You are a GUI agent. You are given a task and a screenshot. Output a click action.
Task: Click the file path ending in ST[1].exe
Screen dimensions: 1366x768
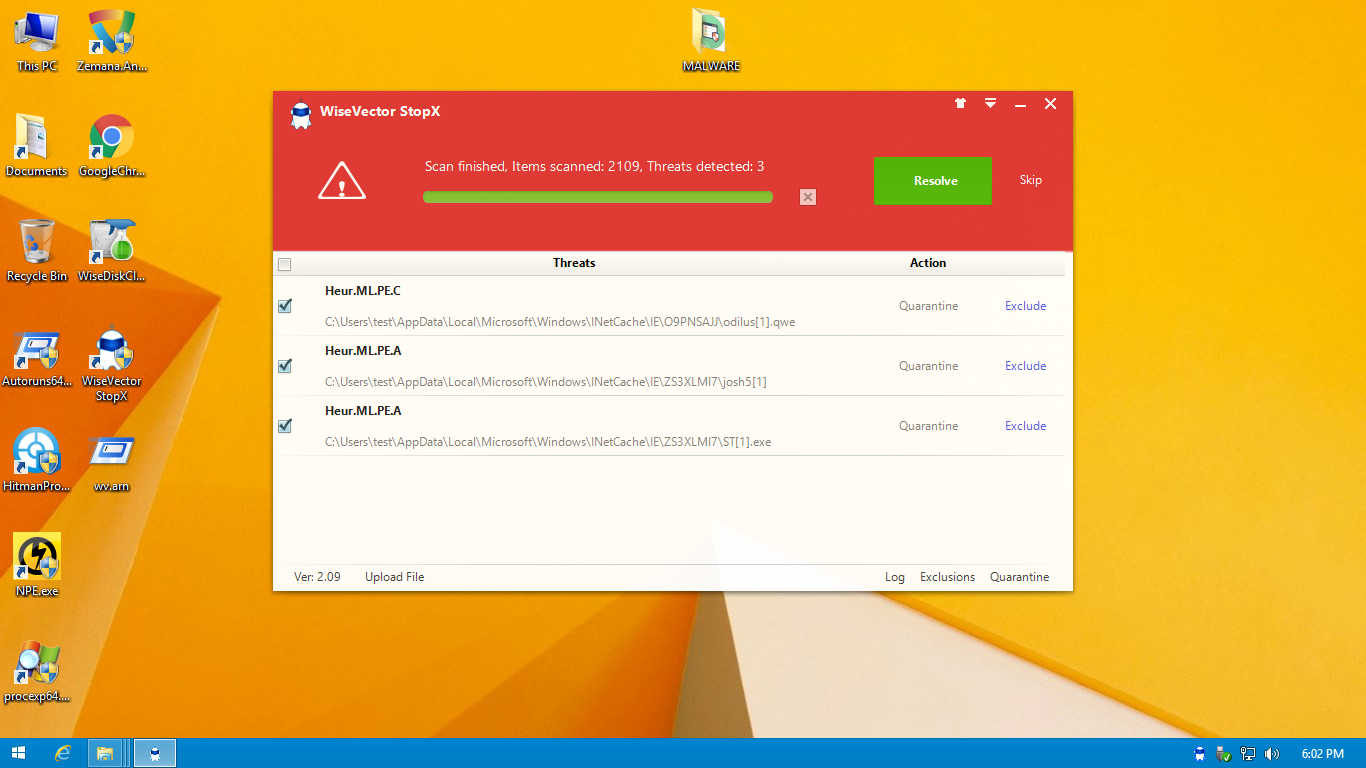548,442
